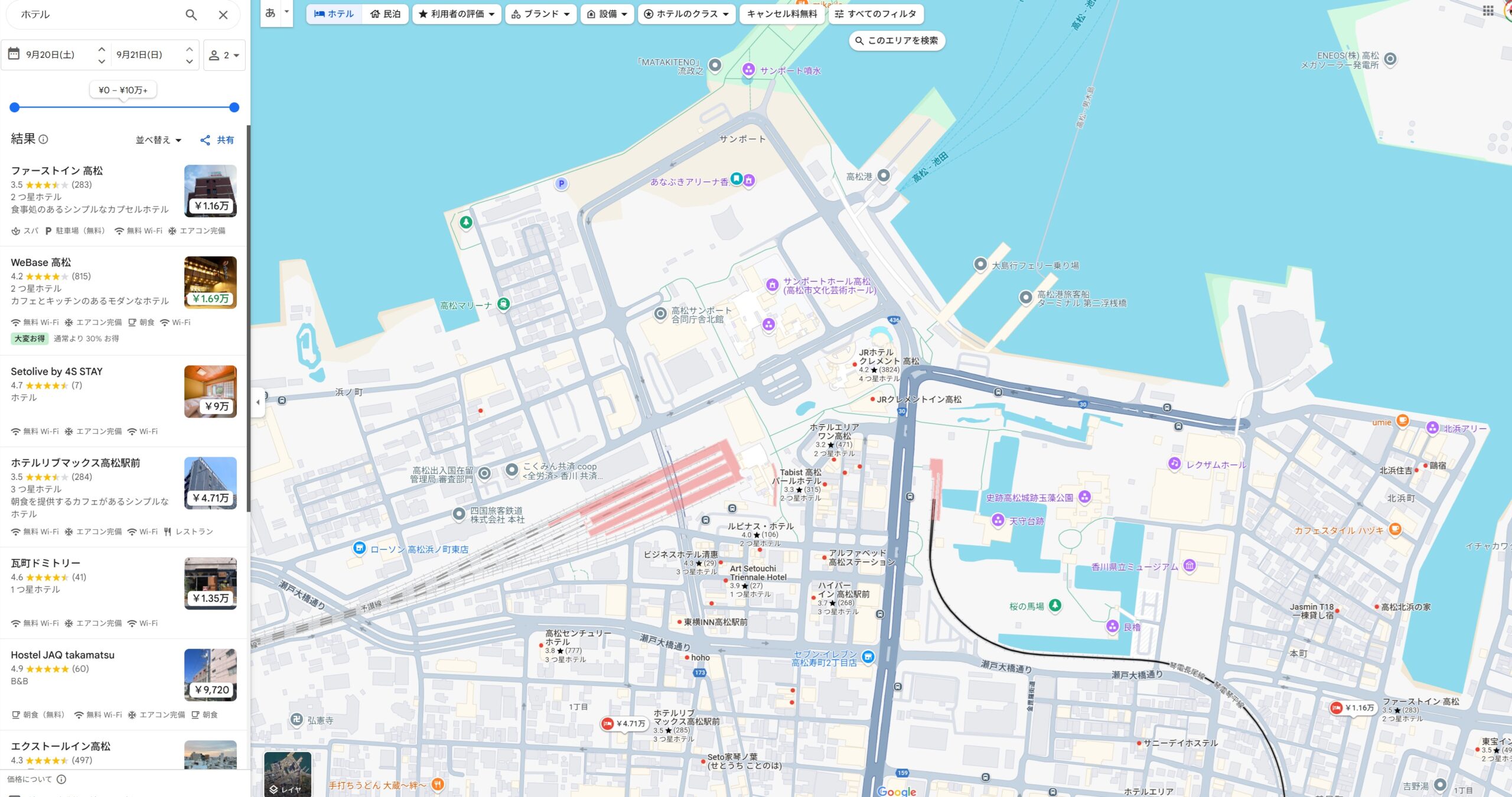Image resolution: width=1512 pixels, height=797 pixels.
Task: Click the 高松港旅客船ターミナル map pin
Action: pyautogui.click(x=1026, y=298)
